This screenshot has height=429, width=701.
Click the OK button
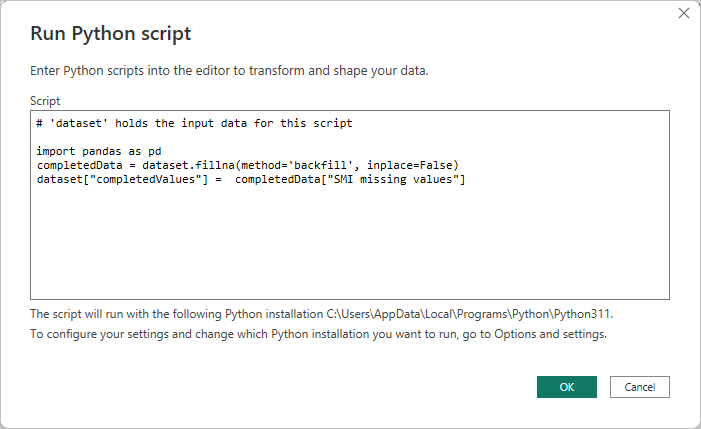coord(566,387)
